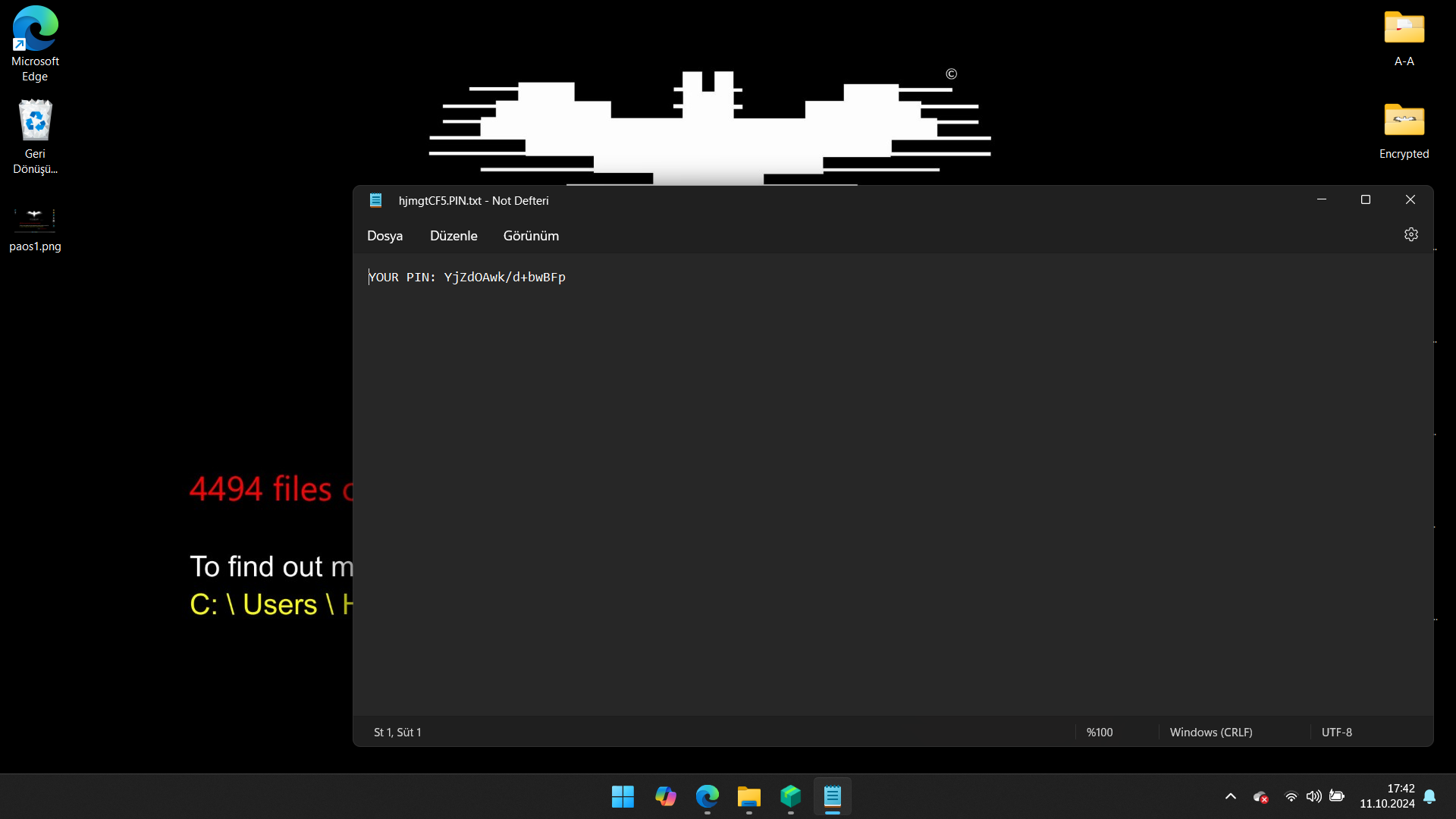Open the Dosya menu
The image size is (1456, 819).
[x=384, y=236]
